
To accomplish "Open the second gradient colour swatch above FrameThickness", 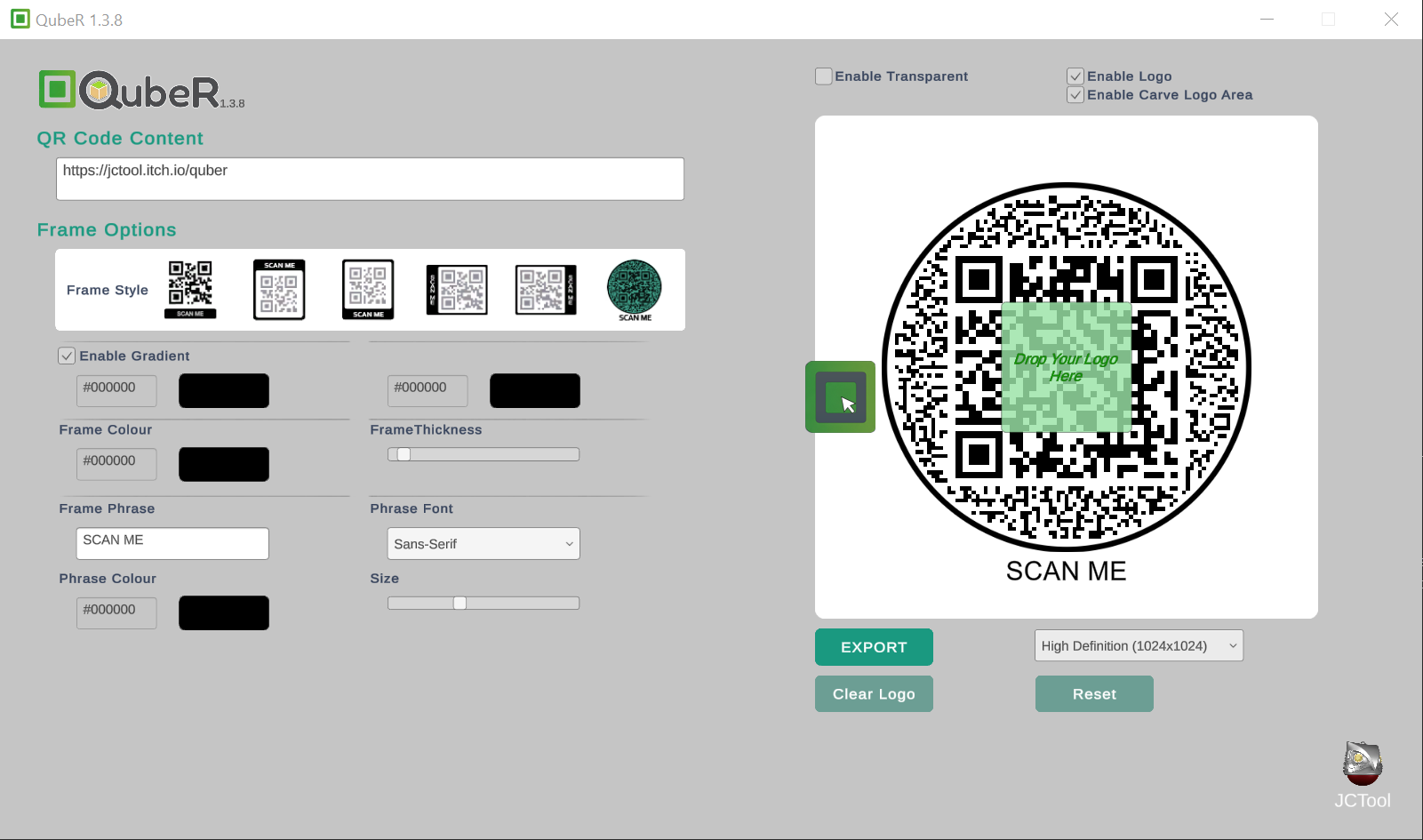I will [x=535, y=391].
